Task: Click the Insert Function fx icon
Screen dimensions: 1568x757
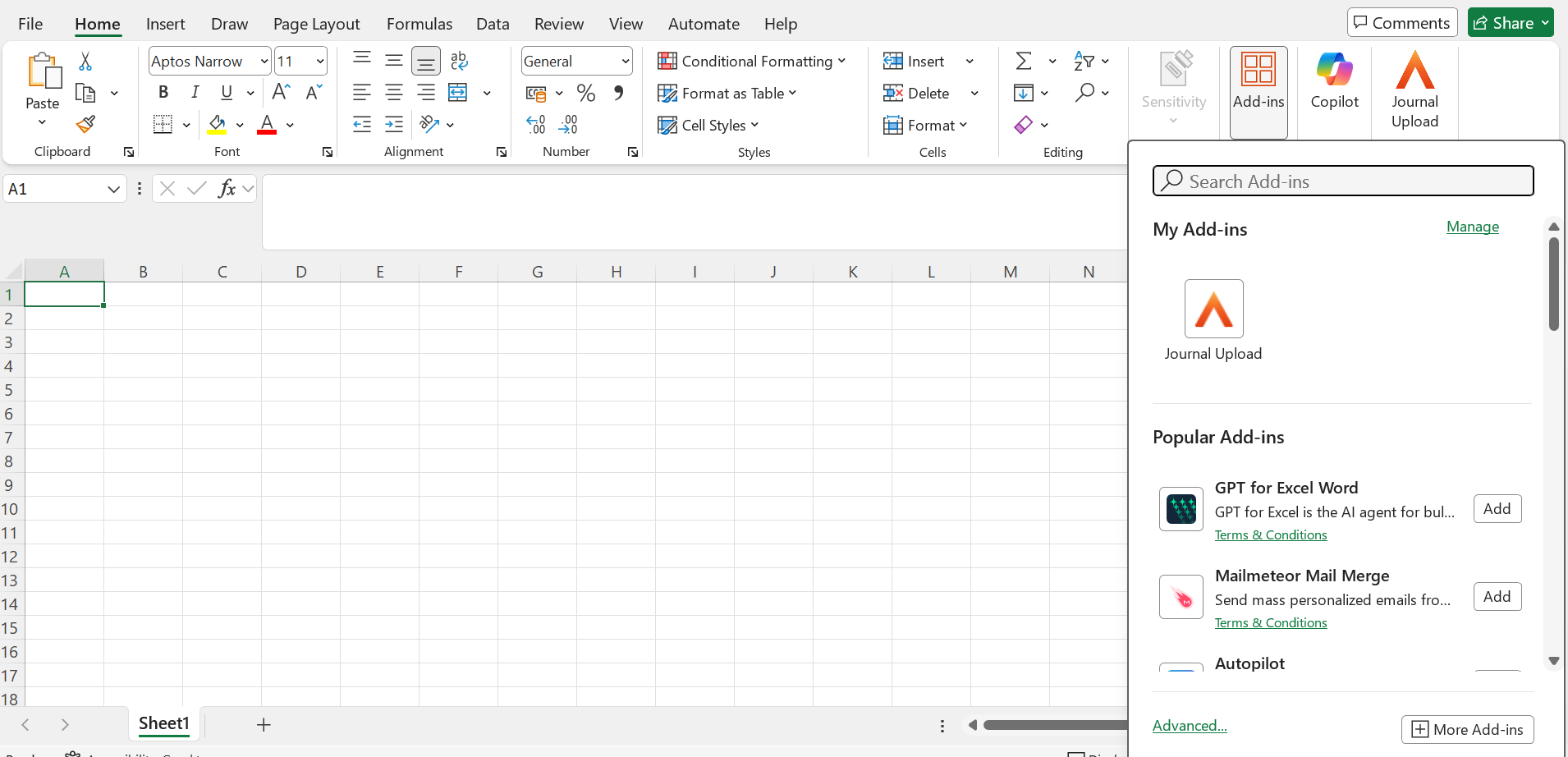Action: [x=227, y=189]
